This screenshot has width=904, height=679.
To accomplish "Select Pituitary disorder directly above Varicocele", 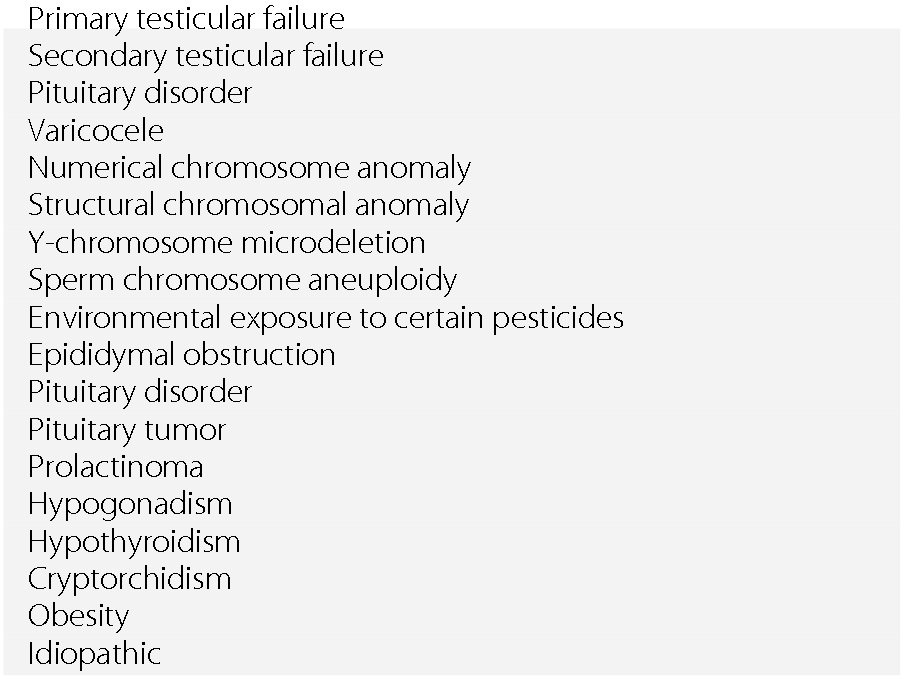I will click(139, 93).
